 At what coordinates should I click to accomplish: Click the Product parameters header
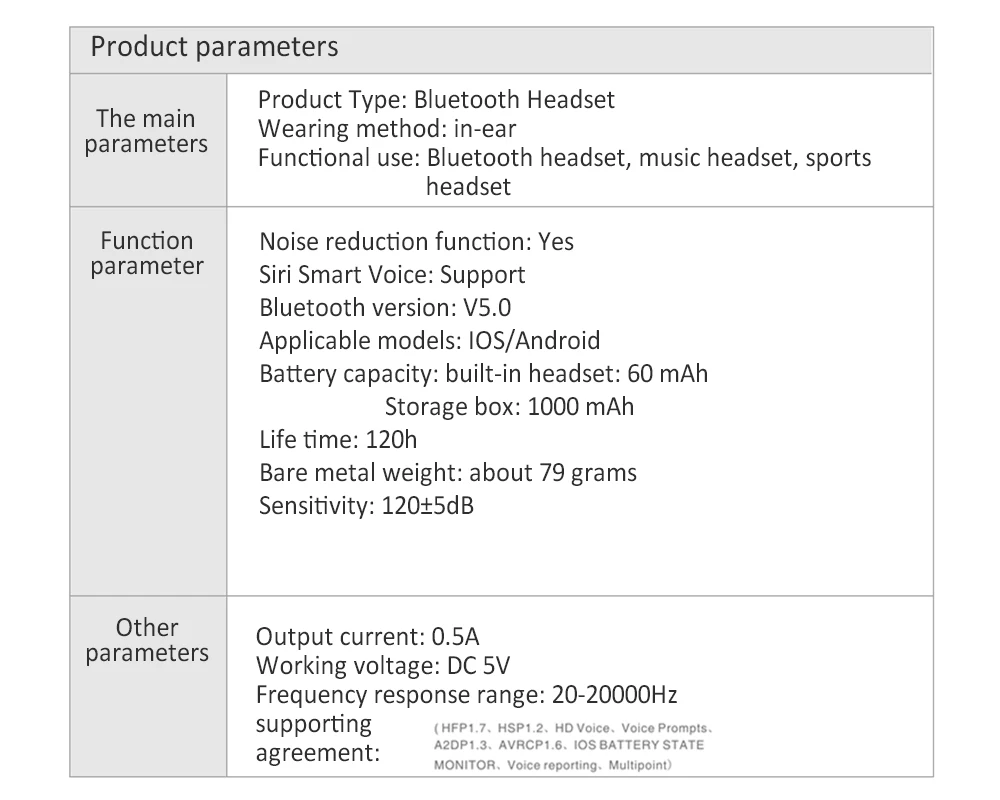coord(214,47)
